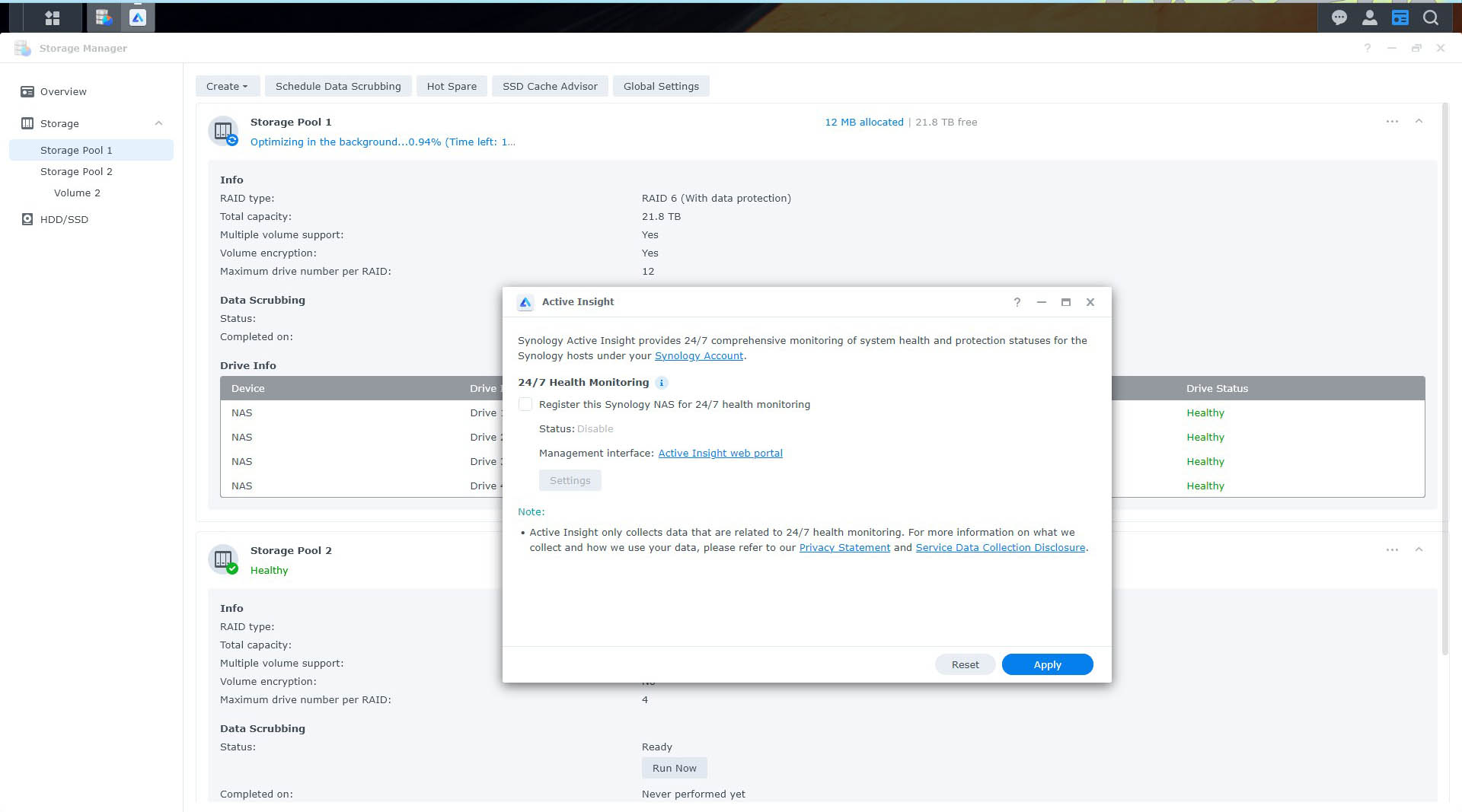Switch to Active Insight taskbar icon
1462x812 pixels.
coord(138,18)
